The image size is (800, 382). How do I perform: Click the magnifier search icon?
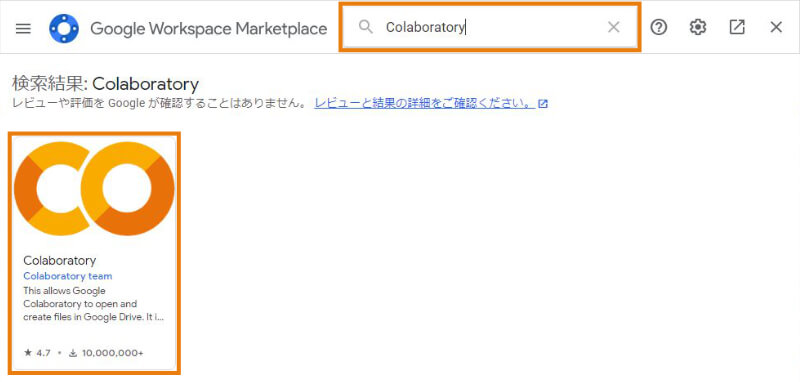tap(365, 27)
